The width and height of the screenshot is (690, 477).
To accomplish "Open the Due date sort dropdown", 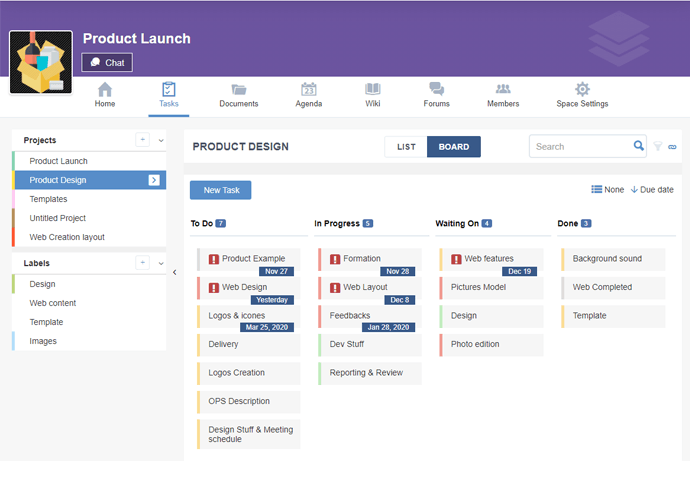I will (652, 190).
